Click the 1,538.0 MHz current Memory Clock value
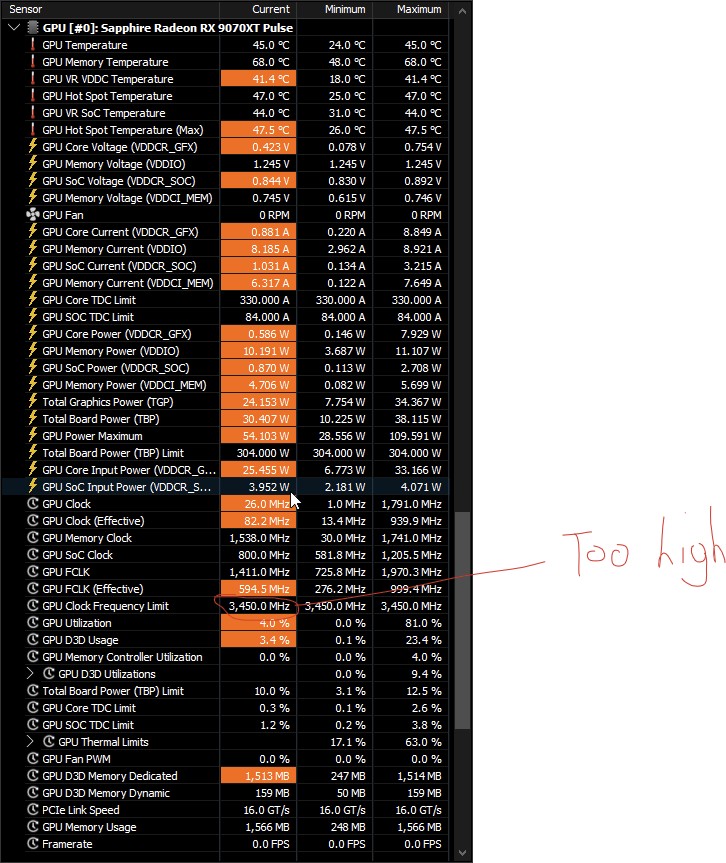Viewport: 726px width, 863px height. [x=259, y=538]
